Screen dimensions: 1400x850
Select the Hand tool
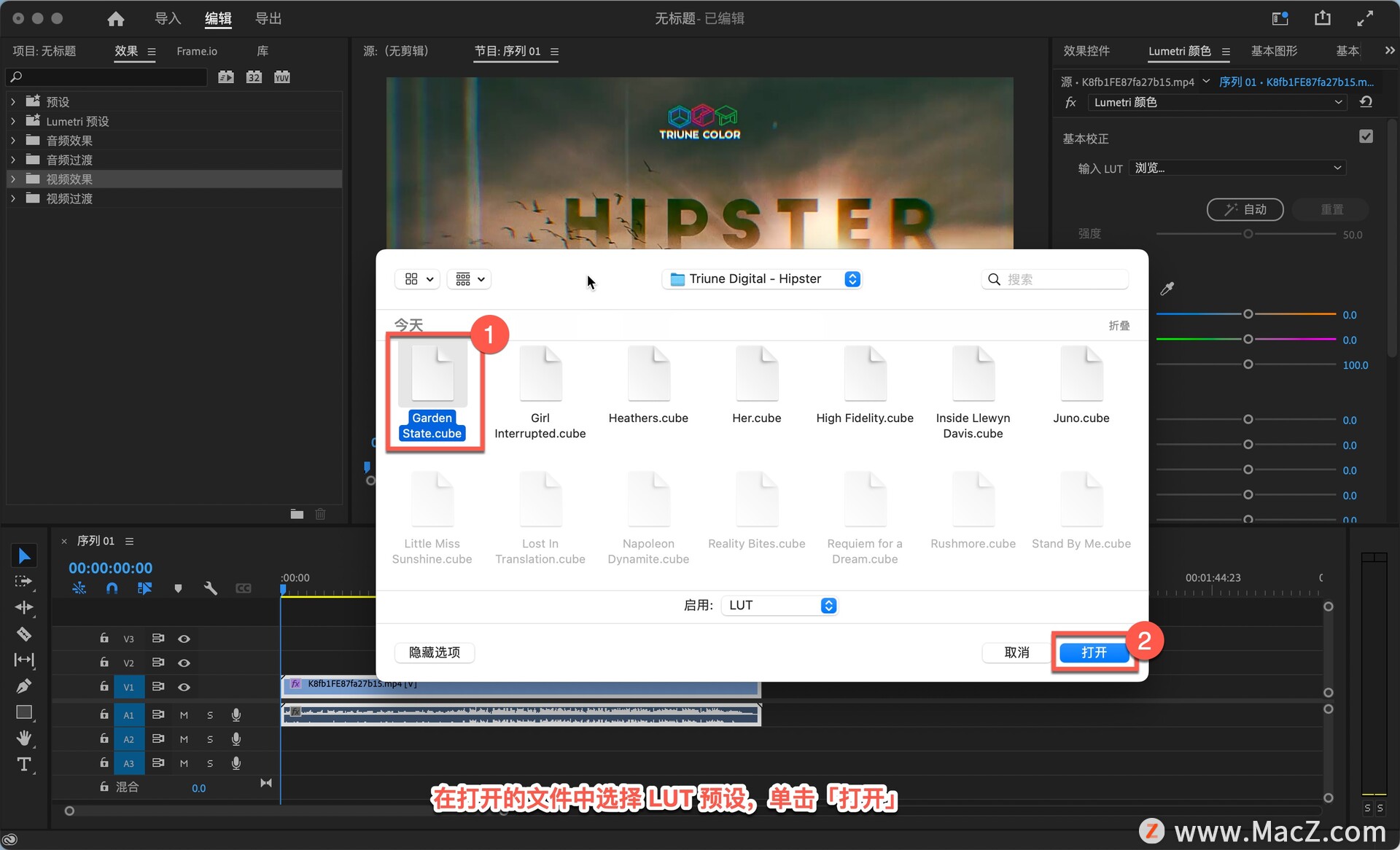[24, 738]
